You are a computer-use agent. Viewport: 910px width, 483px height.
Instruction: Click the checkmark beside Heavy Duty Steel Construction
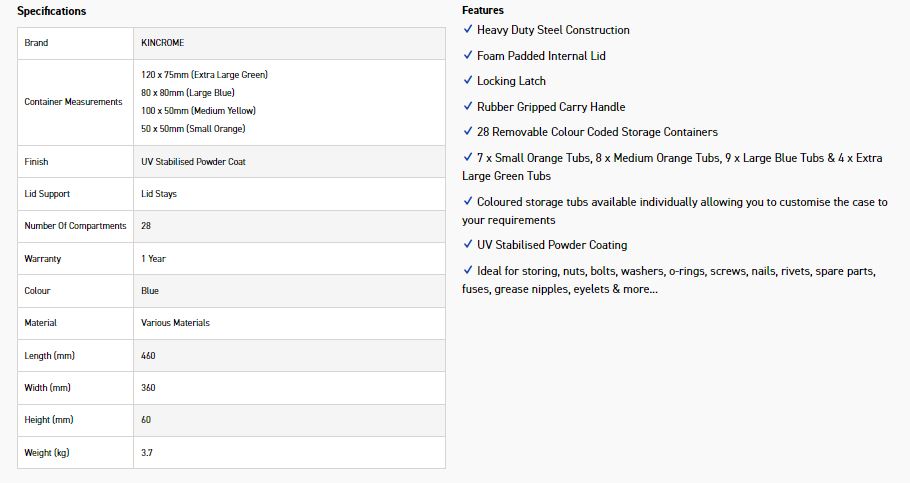[468, 29]
